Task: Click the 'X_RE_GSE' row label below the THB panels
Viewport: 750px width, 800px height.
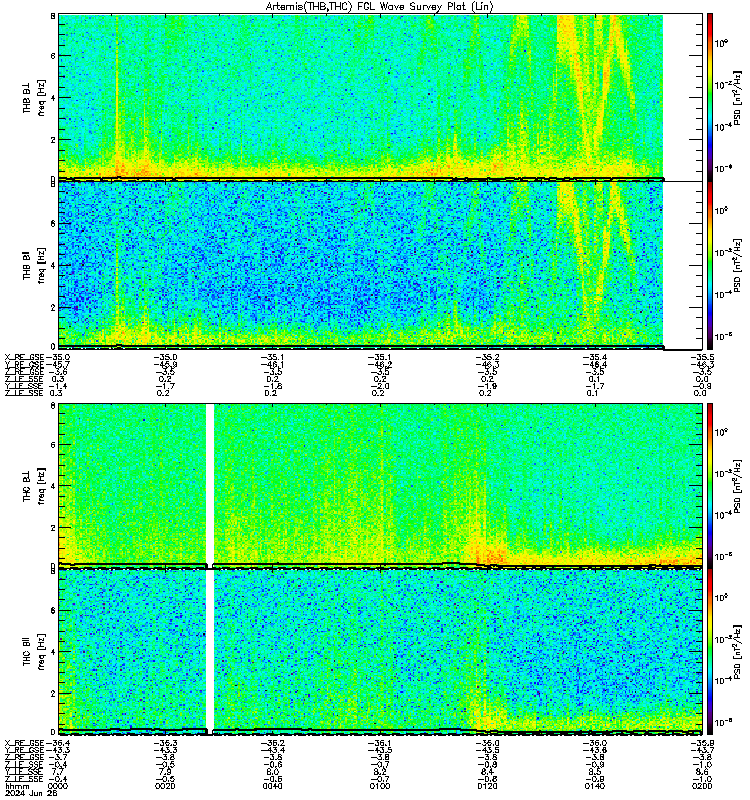Action: tap(24, 357)
